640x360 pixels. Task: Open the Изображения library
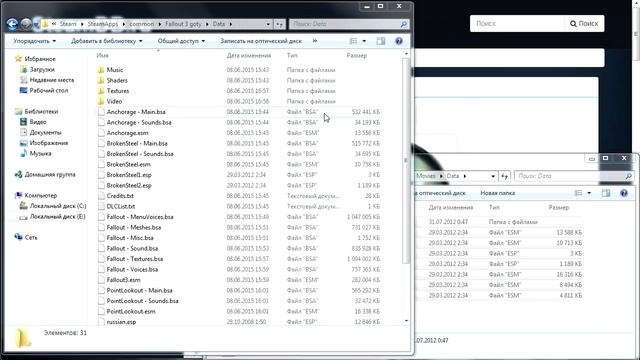[x=49, y=143]
